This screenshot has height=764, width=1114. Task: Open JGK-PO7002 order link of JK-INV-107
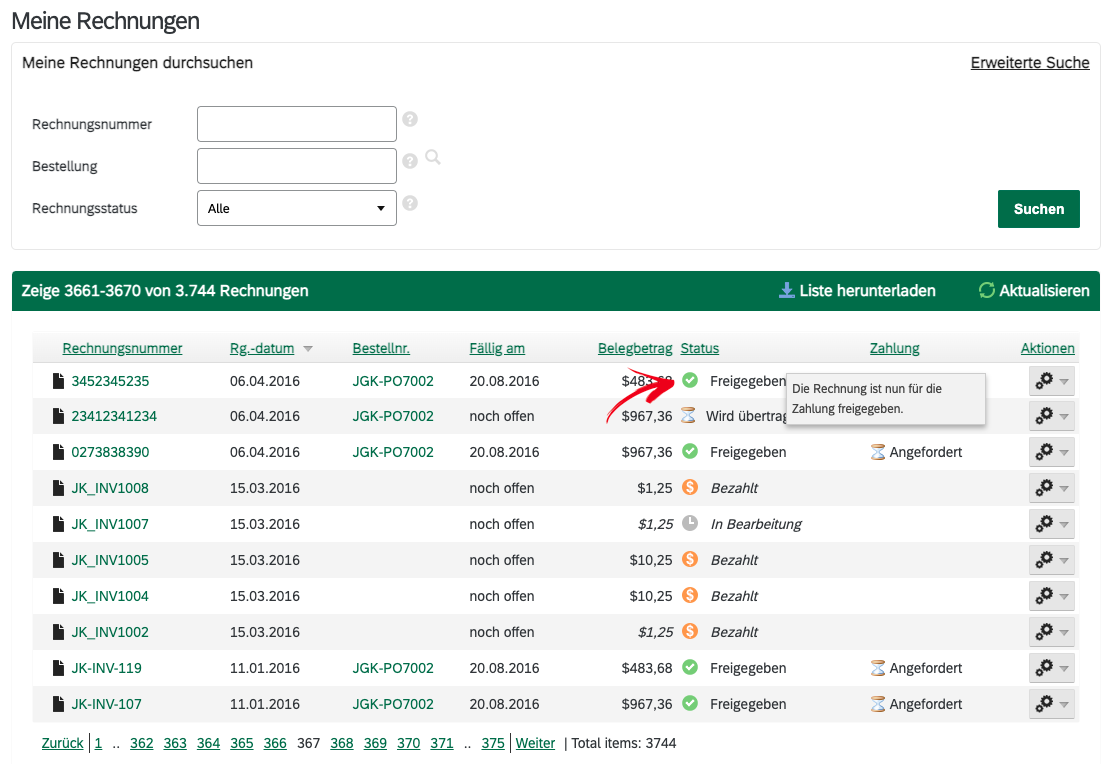393,704
